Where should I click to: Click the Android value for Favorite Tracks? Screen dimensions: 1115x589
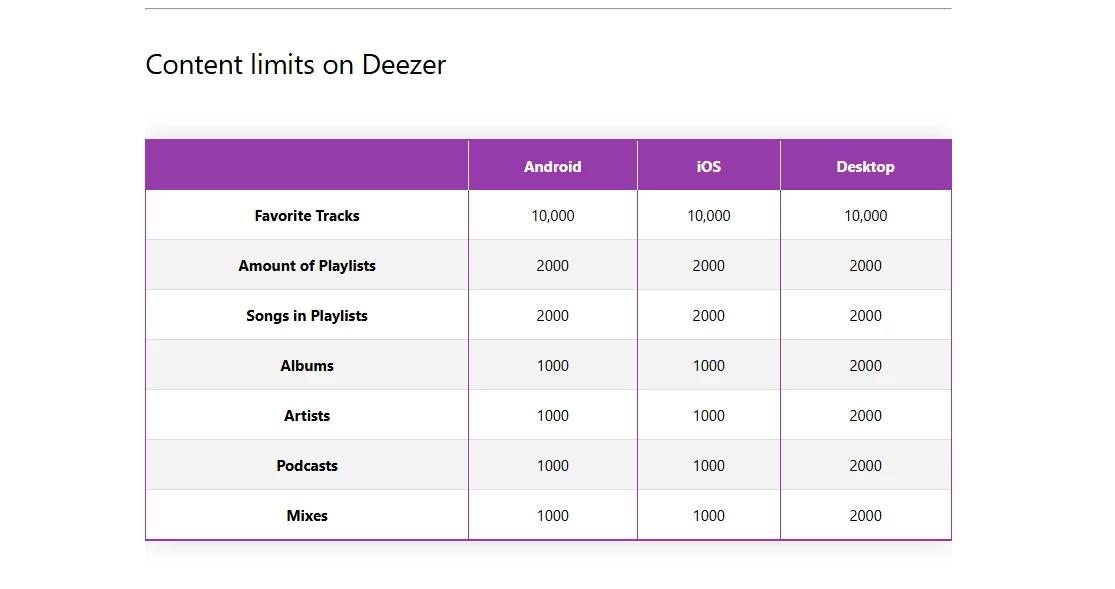pos(552,216)
